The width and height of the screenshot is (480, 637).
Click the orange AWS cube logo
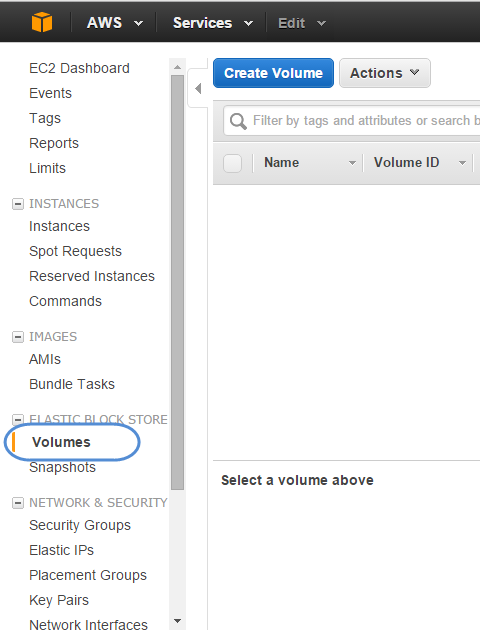coord(42,22)
